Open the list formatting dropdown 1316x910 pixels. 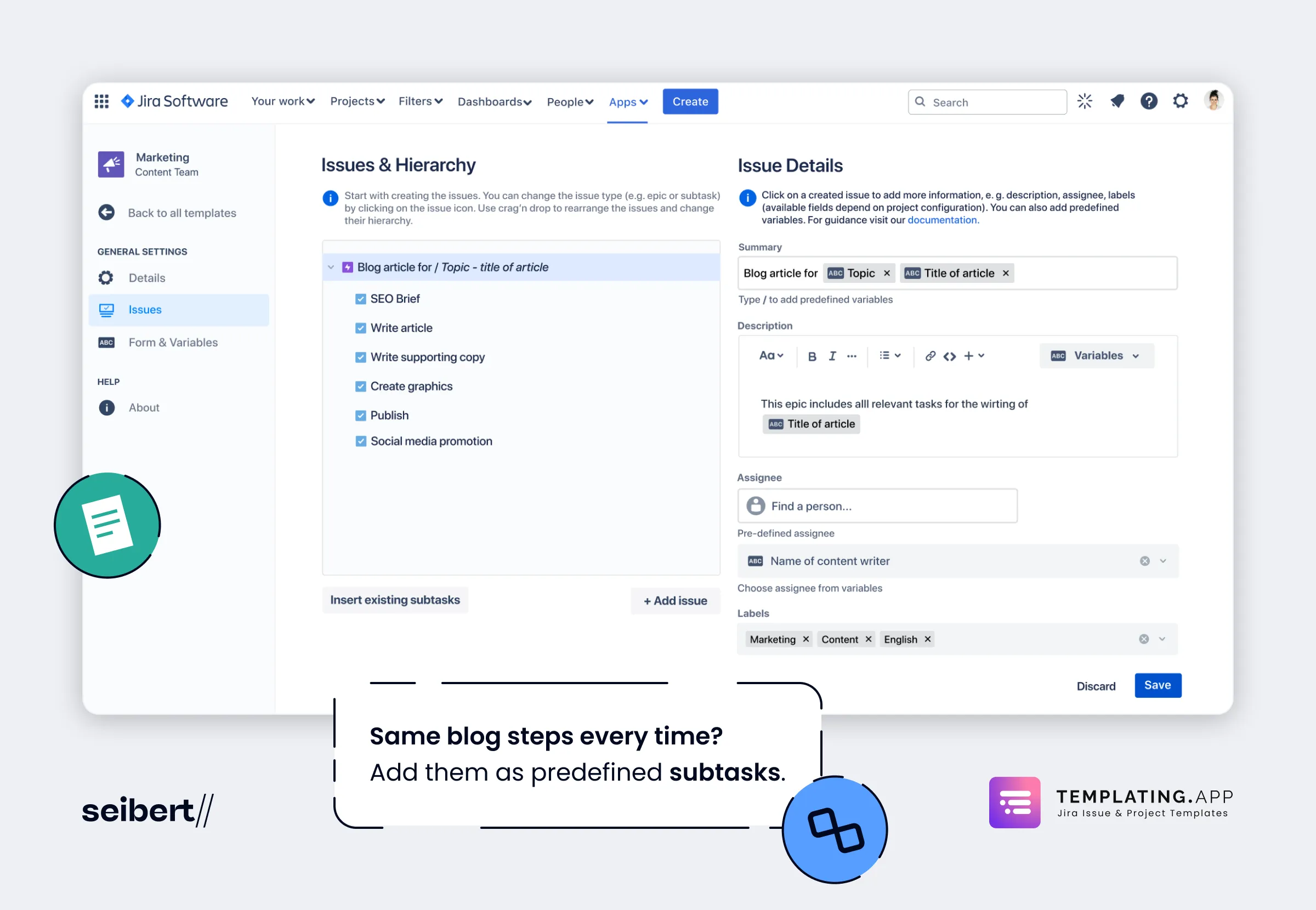[889, 356]
